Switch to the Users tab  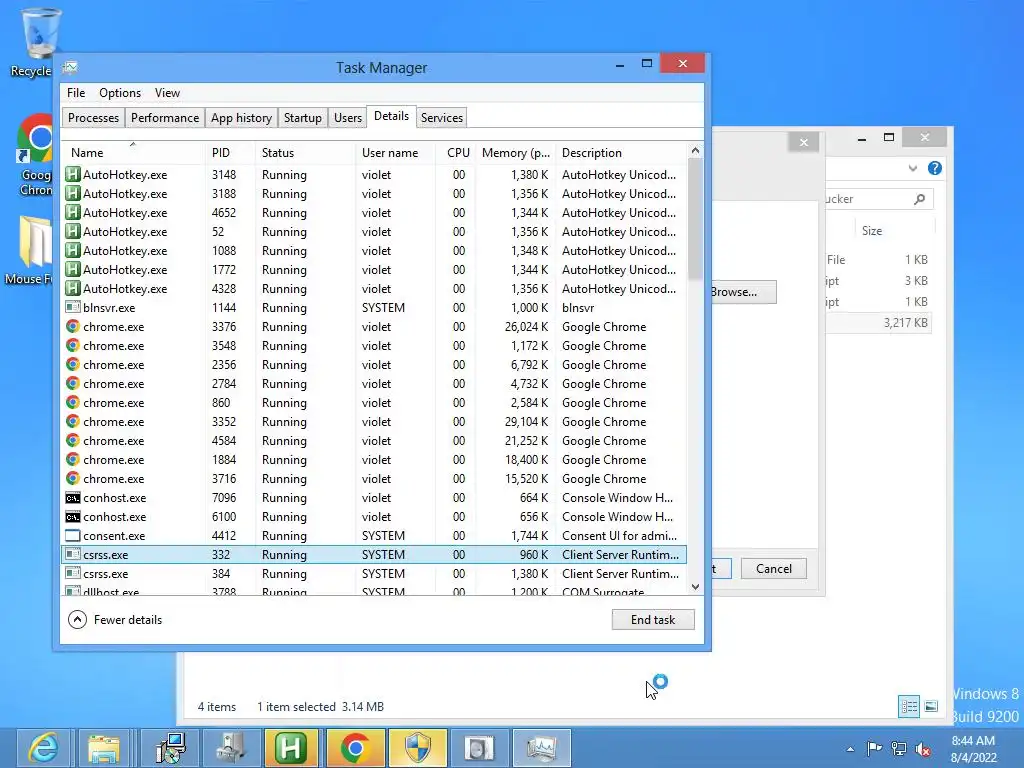click(x=347, y=118)
